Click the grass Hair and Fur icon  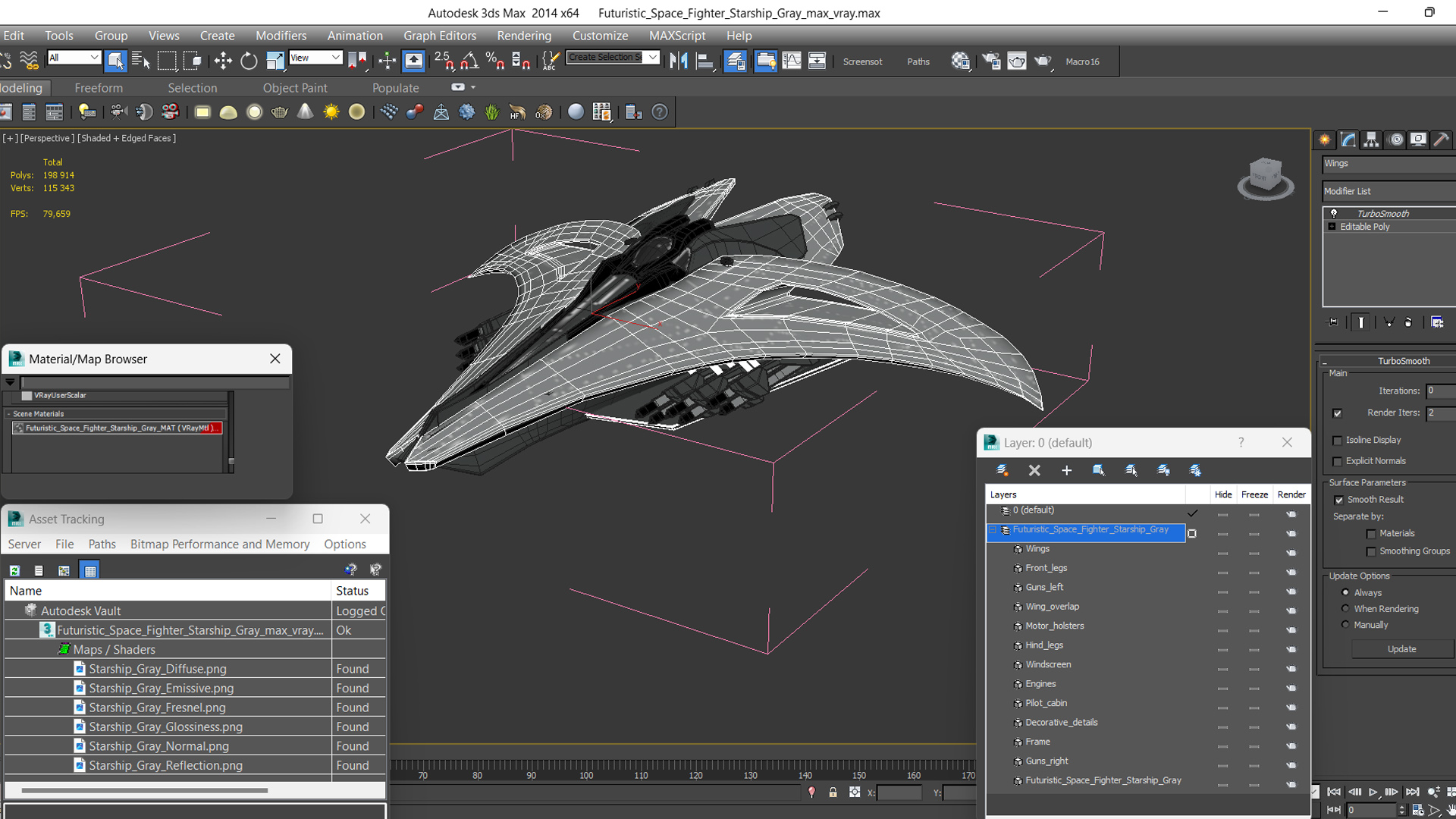[492, 112]
